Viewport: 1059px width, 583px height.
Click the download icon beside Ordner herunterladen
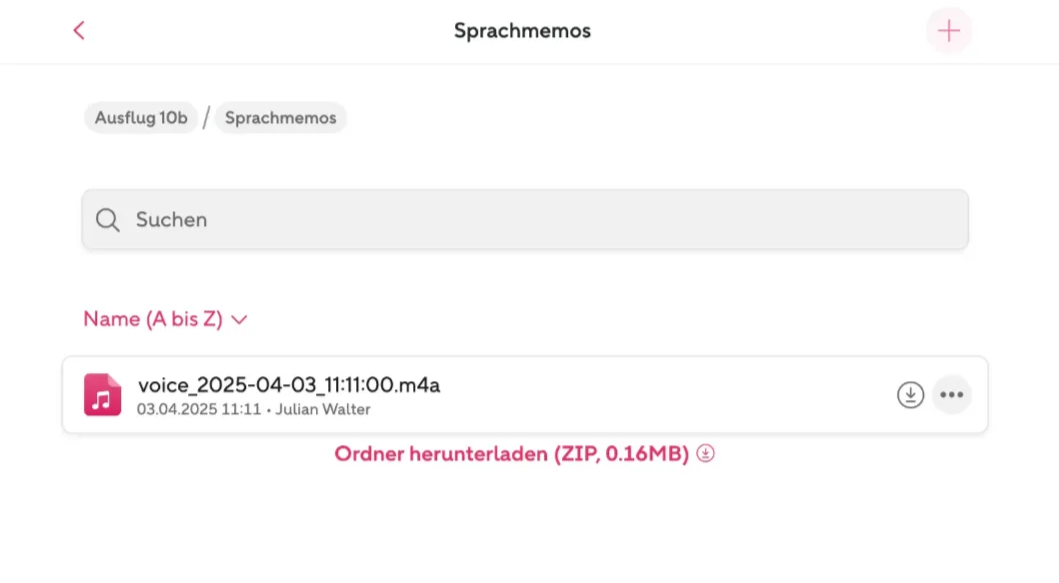pos(705,453)
